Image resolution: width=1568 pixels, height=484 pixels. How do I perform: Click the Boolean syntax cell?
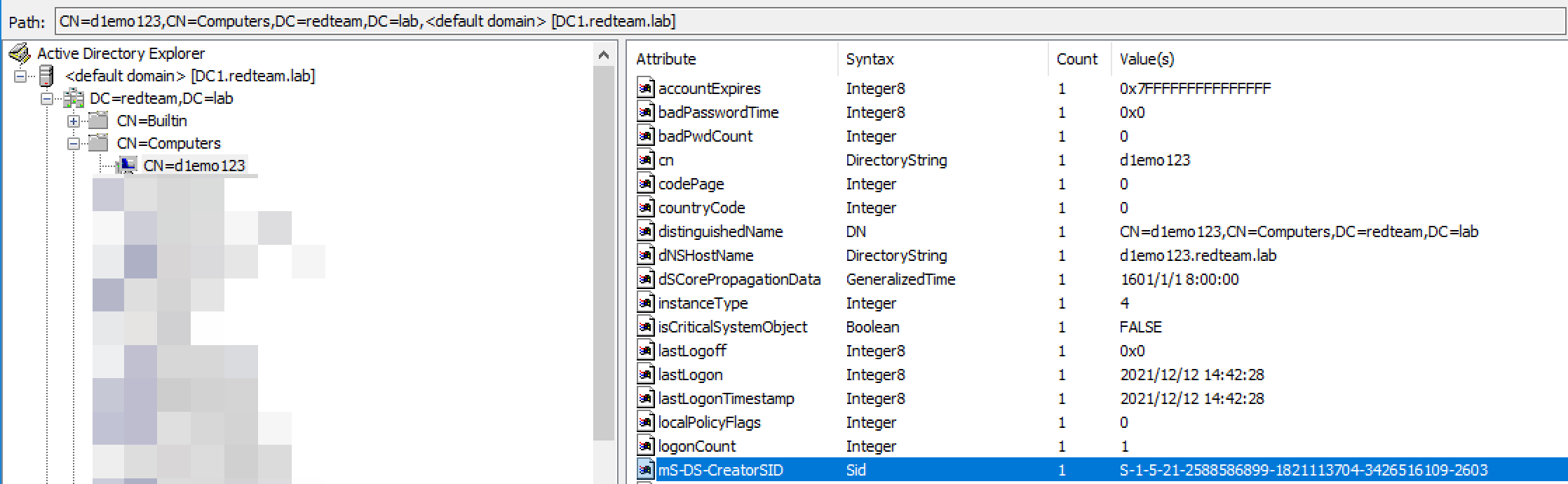tap(873, 327)
